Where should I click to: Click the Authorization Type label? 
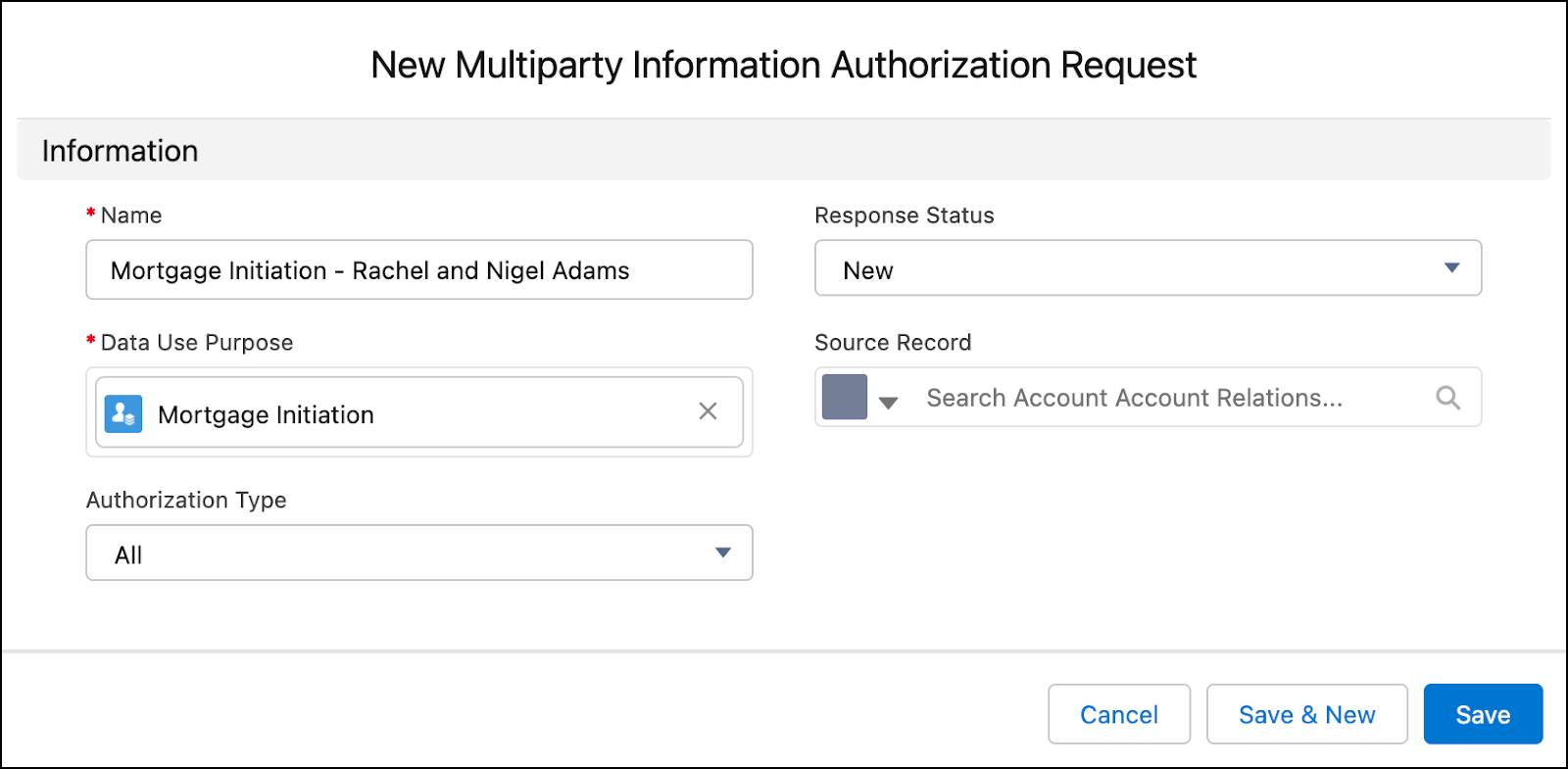tap(186, 500)
